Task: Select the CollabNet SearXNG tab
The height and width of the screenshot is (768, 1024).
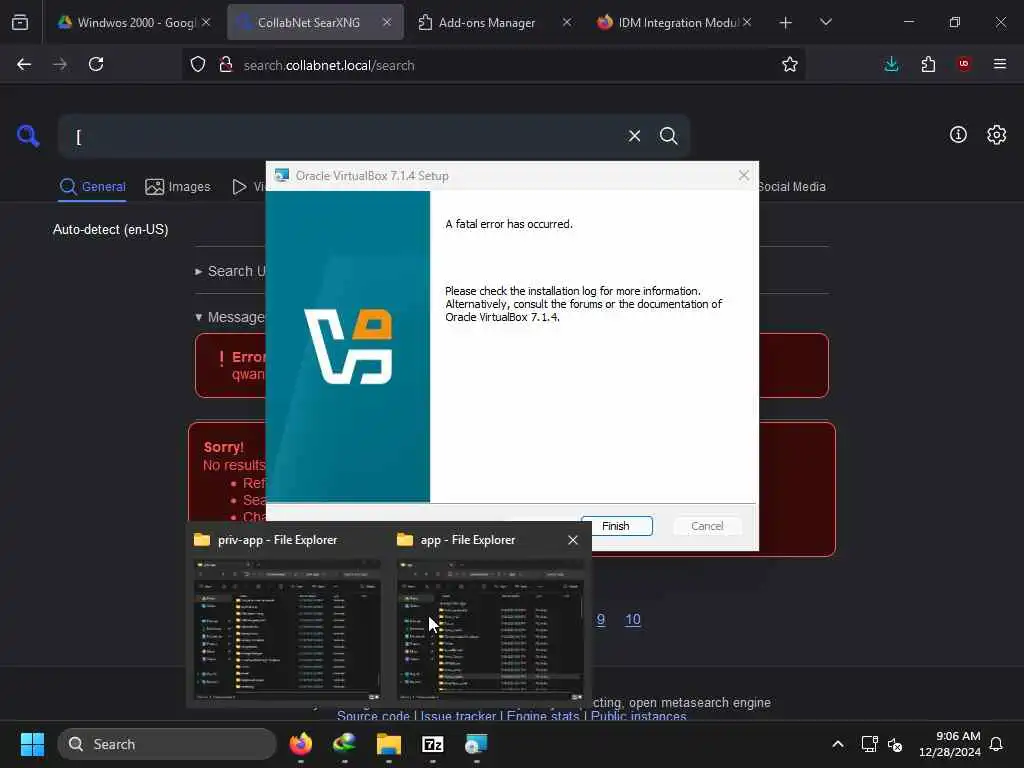Action: [x=315, y=22]
